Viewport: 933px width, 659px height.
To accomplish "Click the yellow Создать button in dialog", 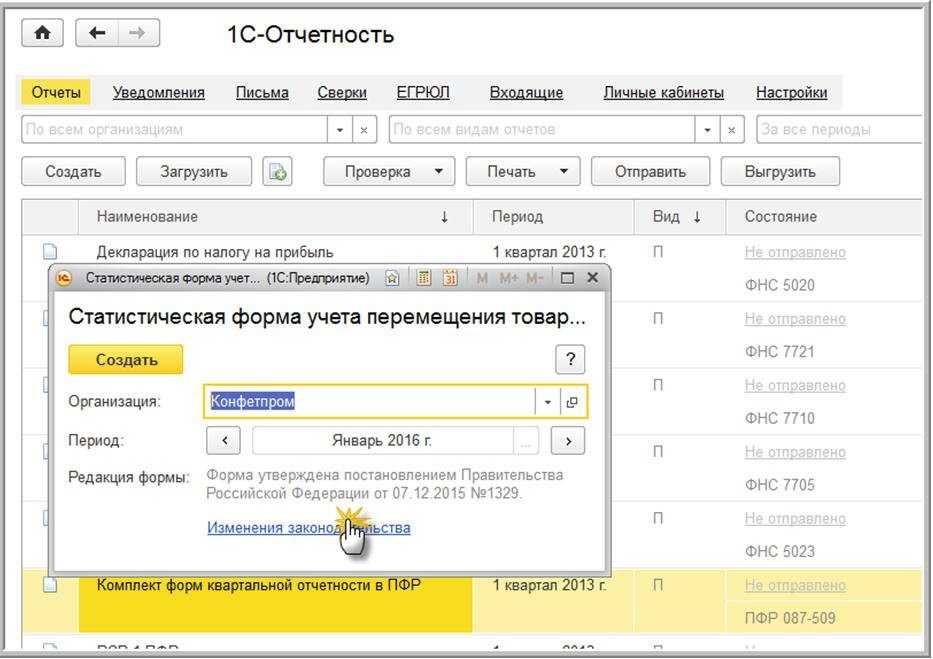I will click(x=126, y=360).
